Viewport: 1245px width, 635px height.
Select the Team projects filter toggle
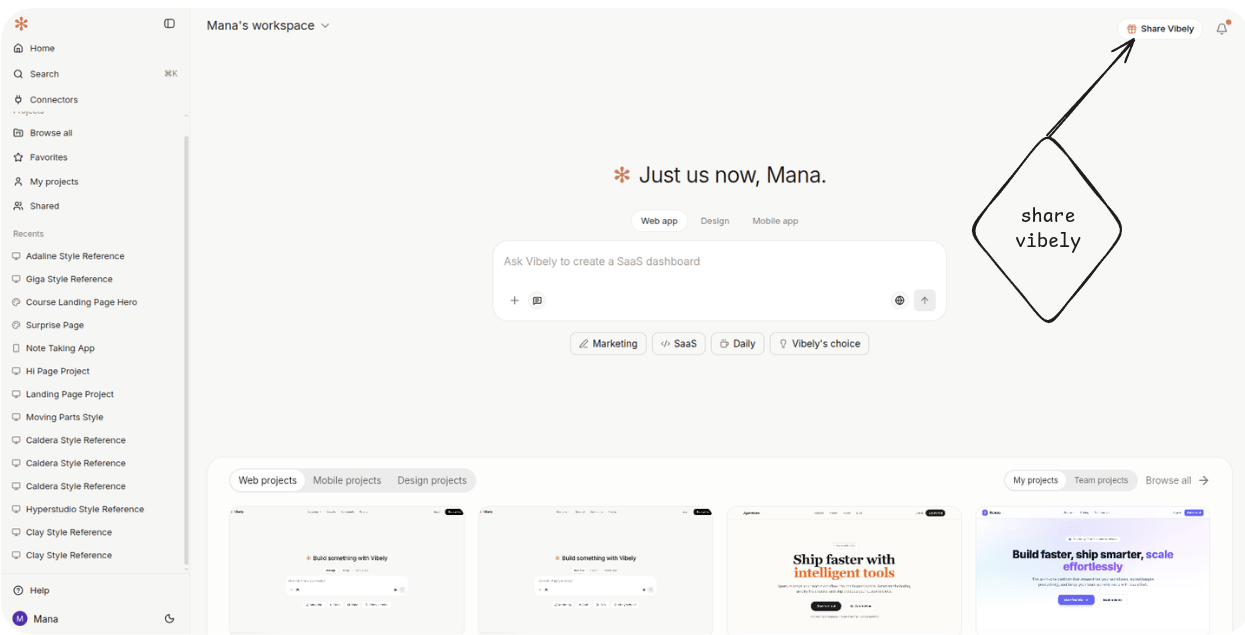point(1101,481)
